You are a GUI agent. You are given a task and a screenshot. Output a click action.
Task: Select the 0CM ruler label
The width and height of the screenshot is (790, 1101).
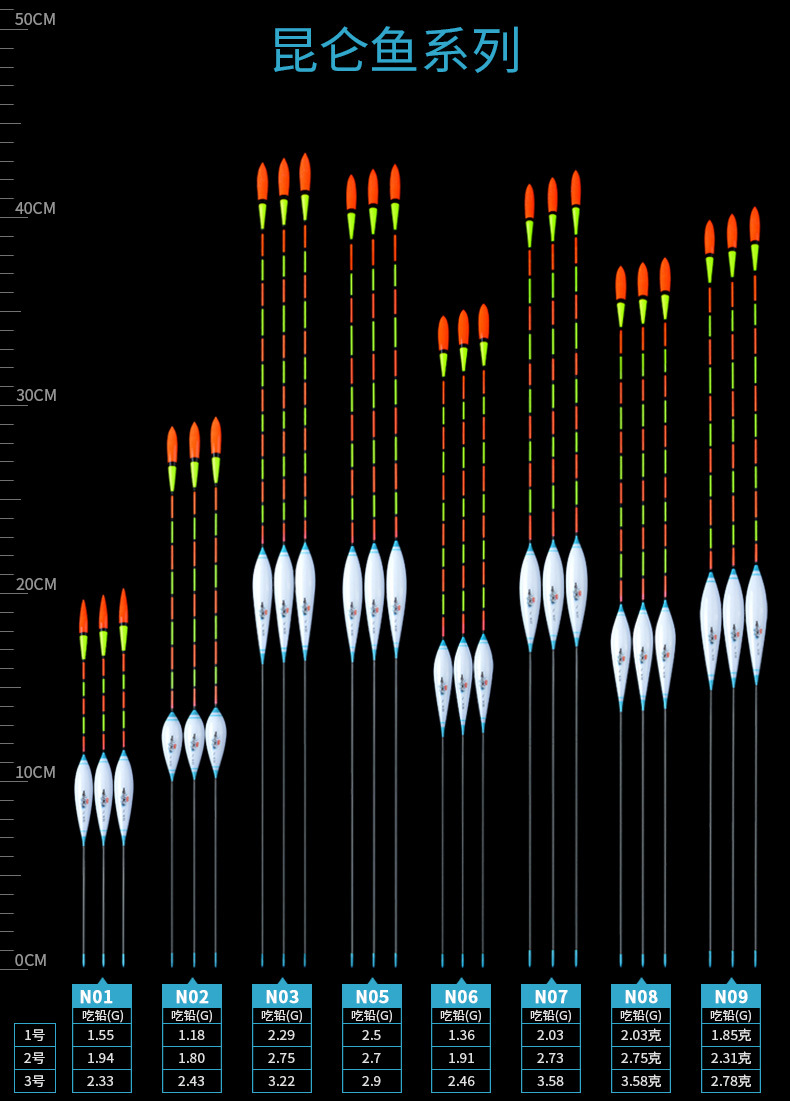point(31,961)
